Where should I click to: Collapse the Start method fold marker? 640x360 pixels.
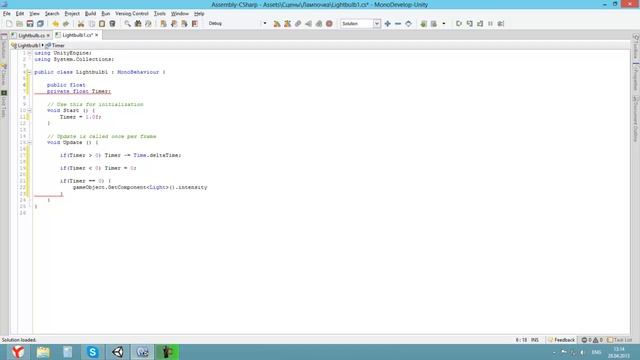(x=29, y=111)
